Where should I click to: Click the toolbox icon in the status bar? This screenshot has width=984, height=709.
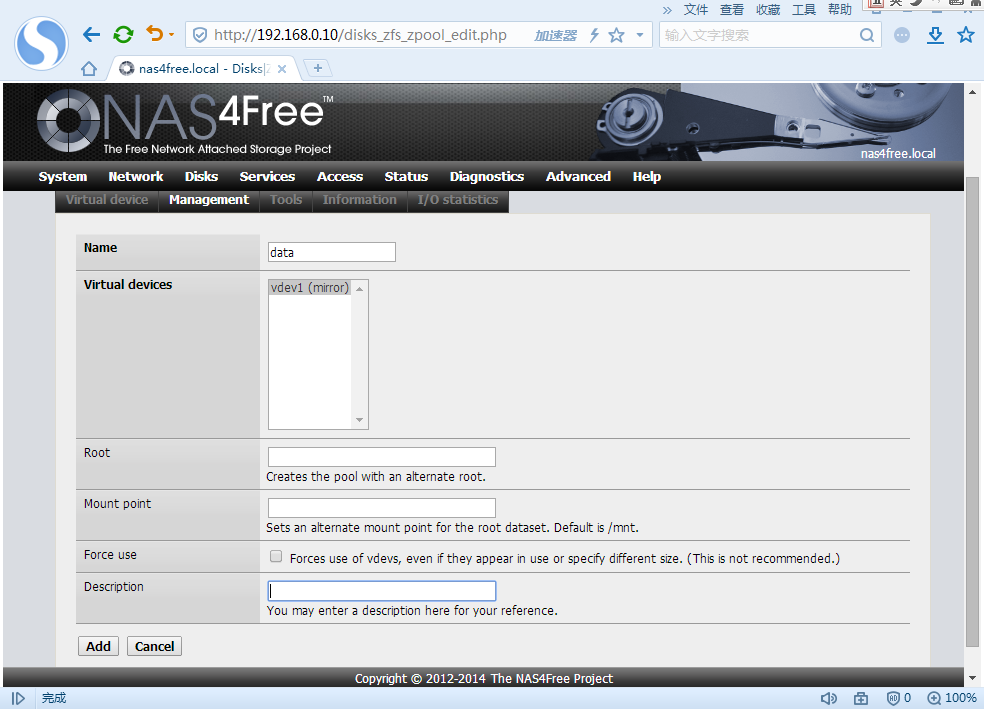(x=861, y=698)
